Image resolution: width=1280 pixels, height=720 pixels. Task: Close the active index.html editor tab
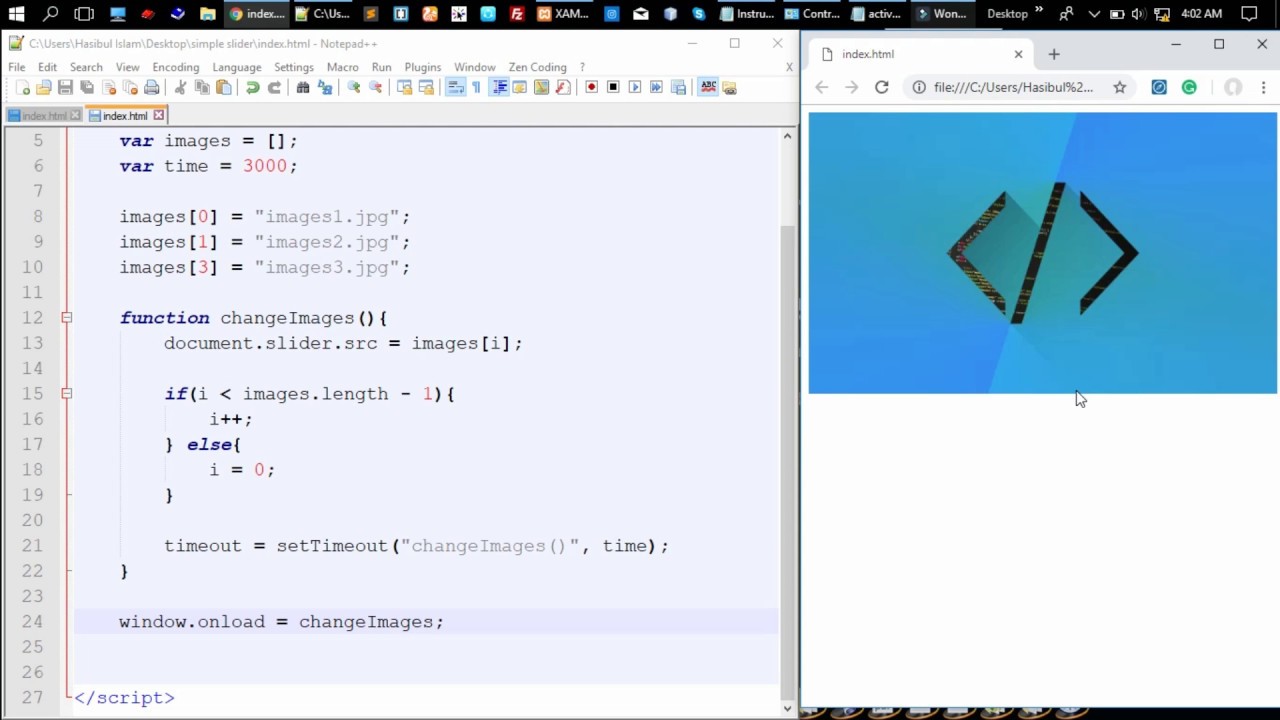tap(158, 116)
